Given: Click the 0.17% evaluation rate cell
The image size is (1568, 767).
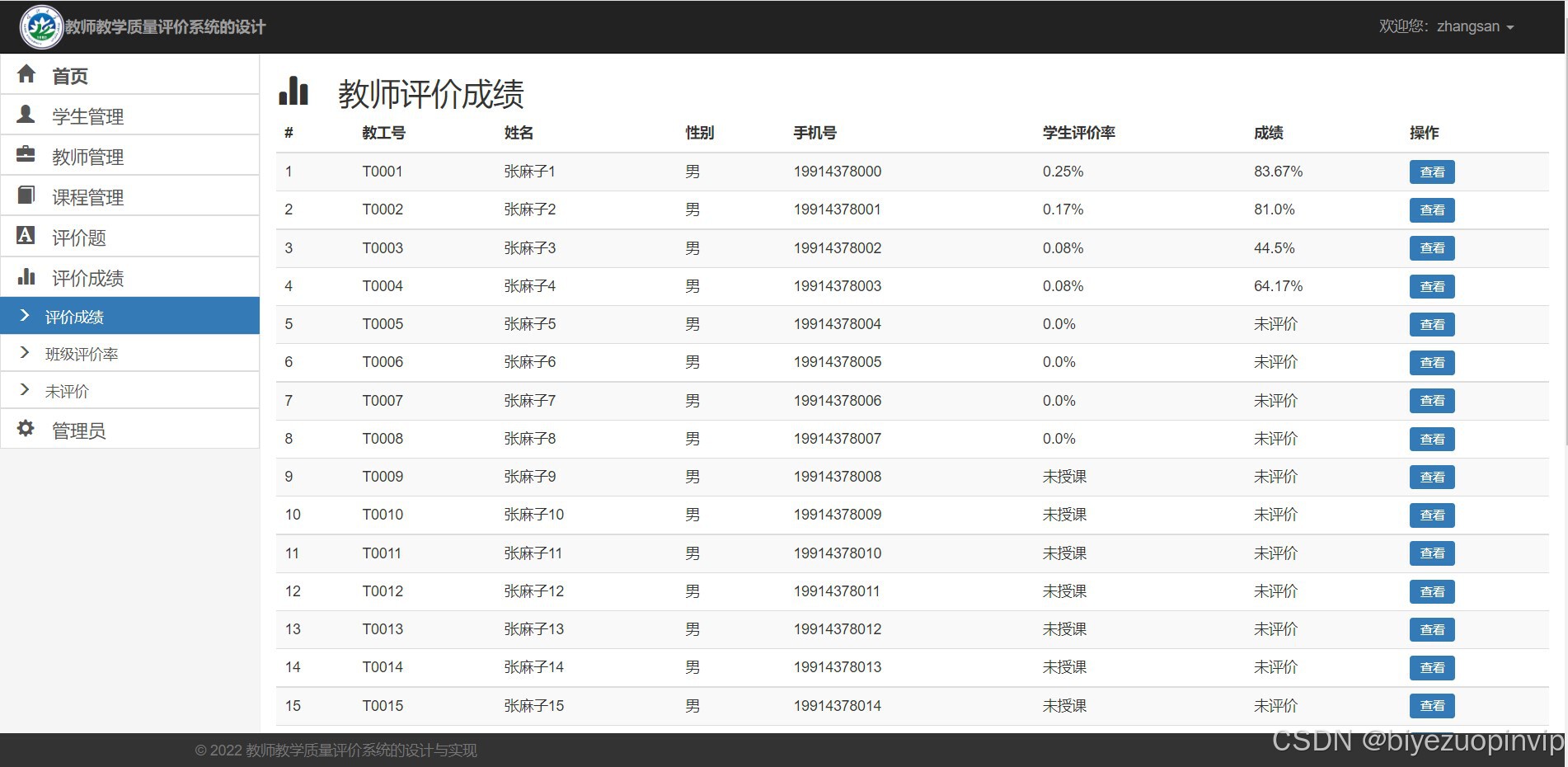Looking at the screenshot, I should click(1063, 209).
